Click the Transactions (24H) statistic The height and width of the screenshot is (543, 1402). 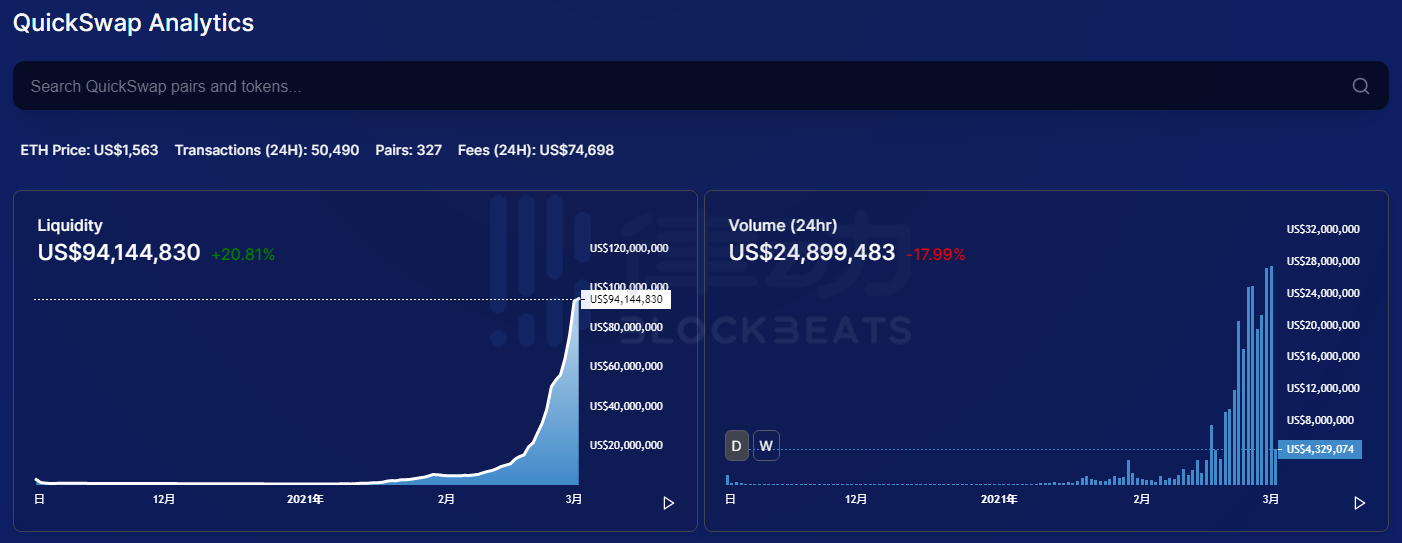(267, 150)
